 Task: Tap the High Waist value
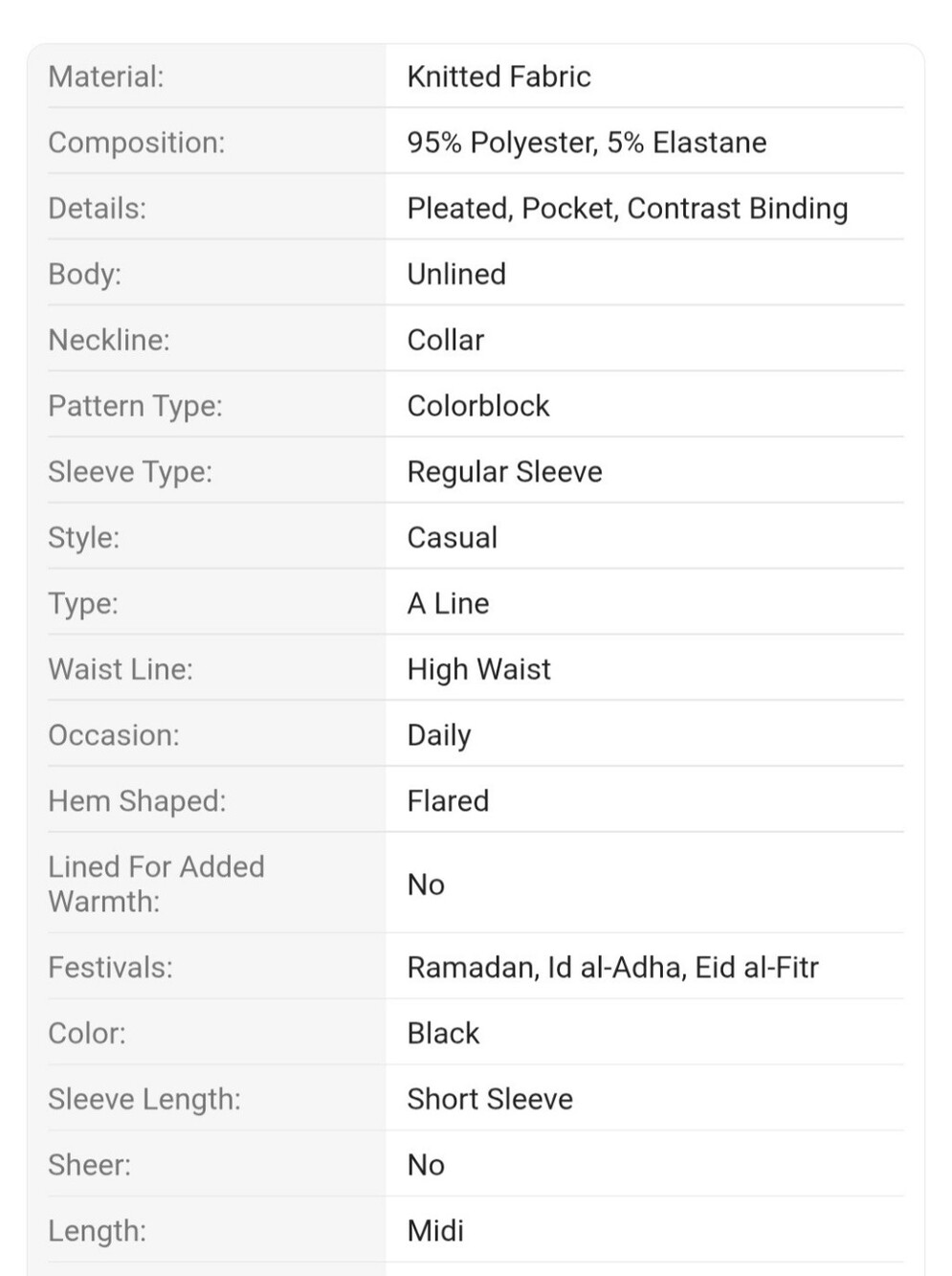point(479,670)
